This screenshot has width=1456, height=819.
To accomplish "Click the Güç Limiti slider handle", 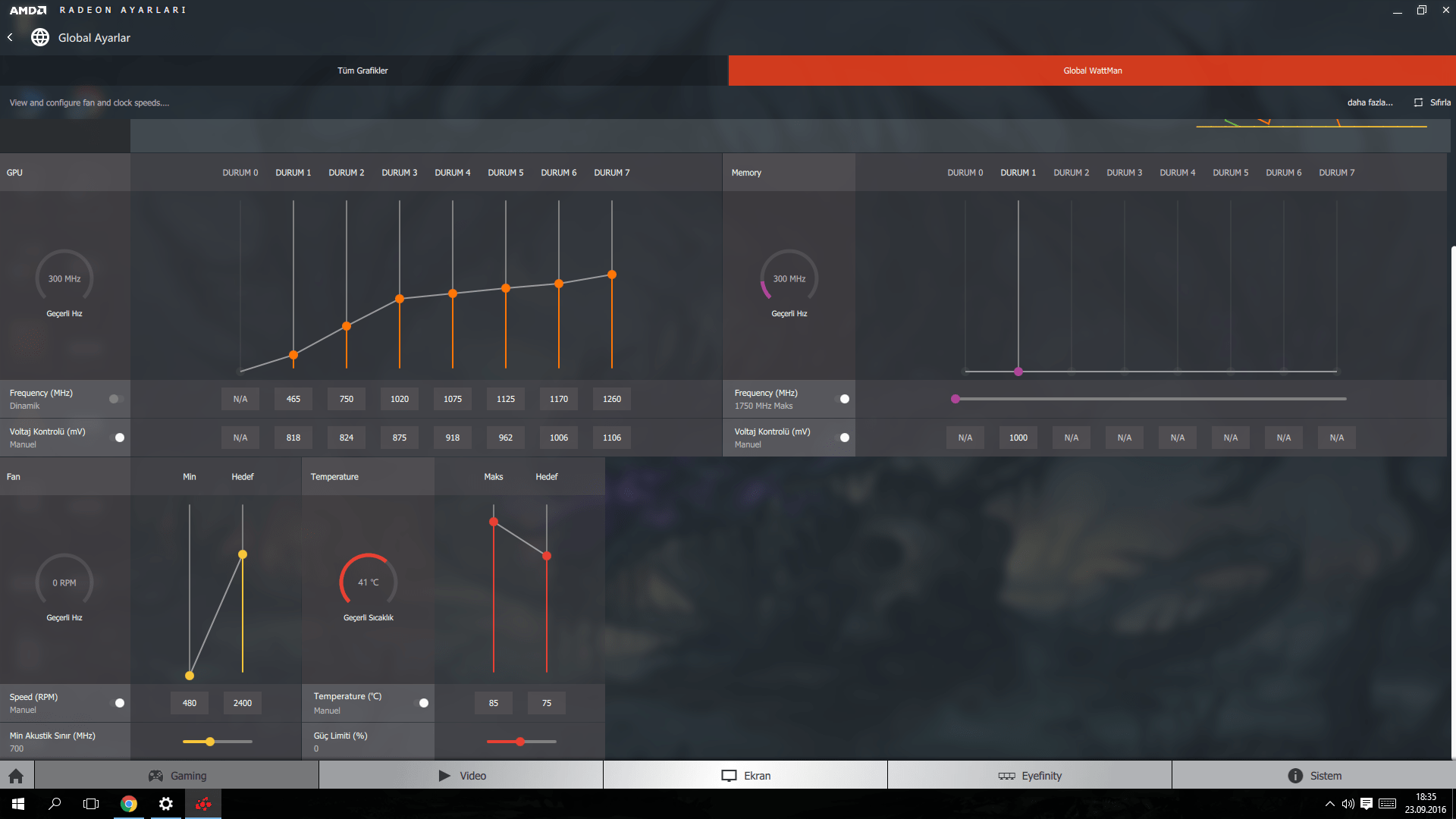I will coord(520,742).
